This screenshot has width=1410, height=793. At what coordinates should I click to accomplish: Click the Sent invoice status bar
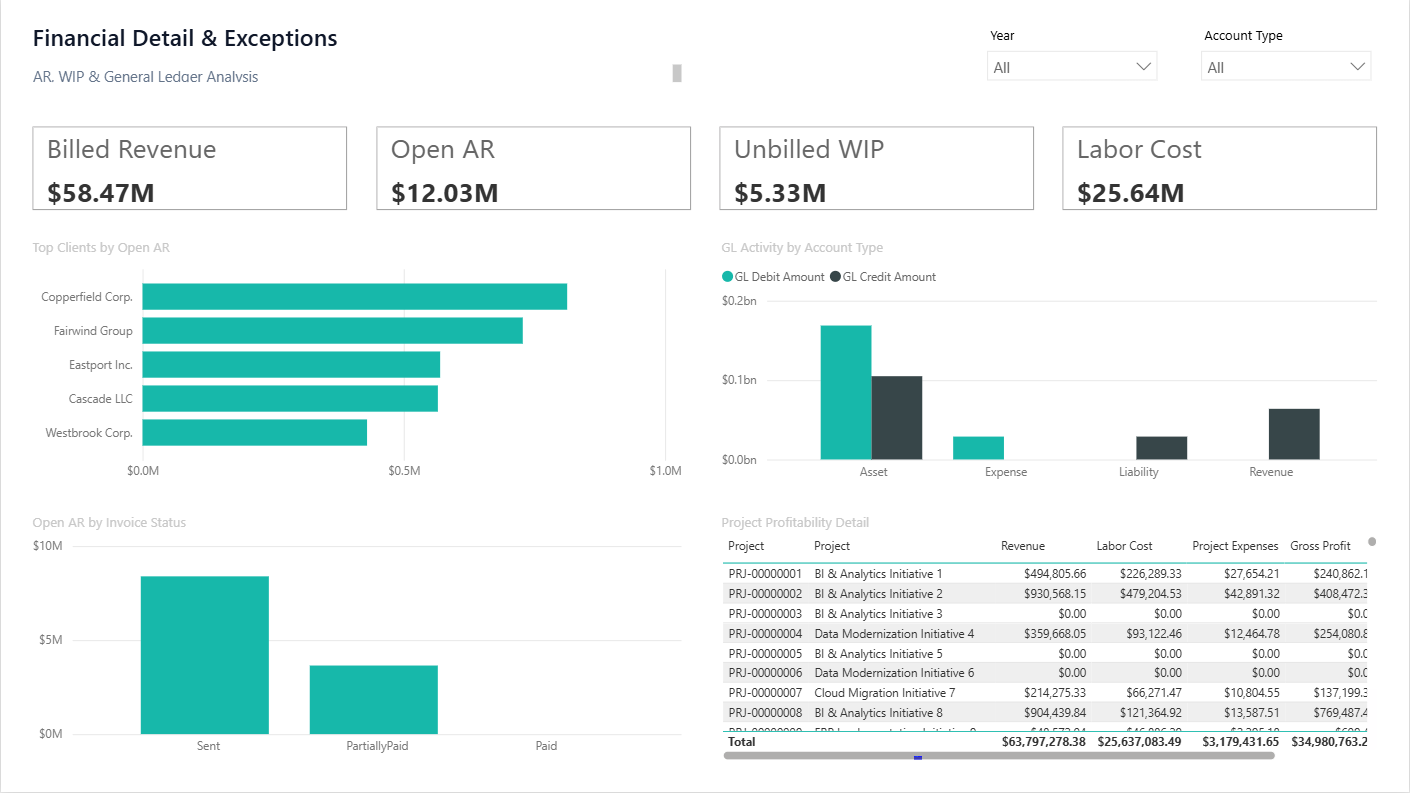point(205,655)
